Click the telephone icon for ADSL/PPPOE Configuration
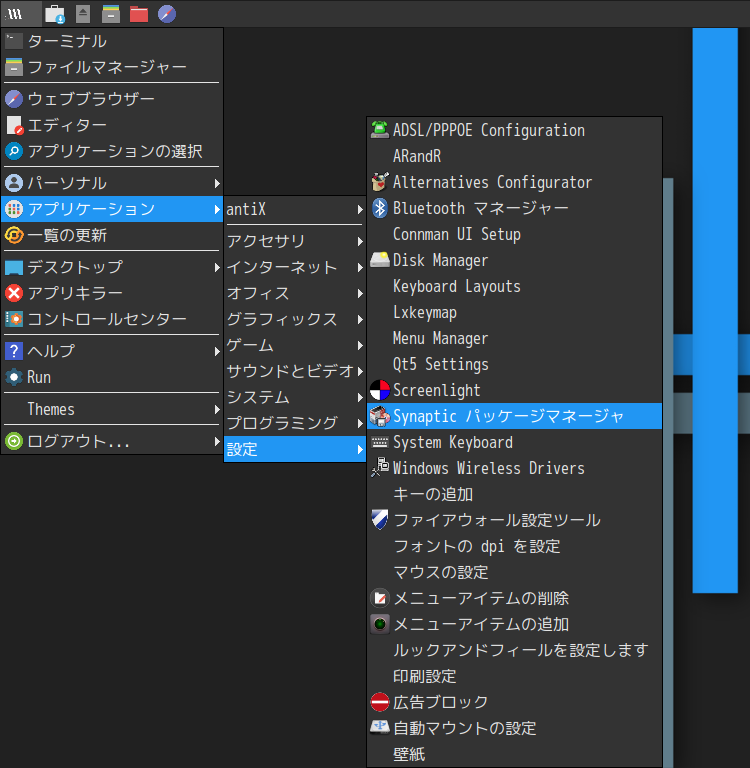The height and width of the screenshot is (768, 750). pos(380,130)
